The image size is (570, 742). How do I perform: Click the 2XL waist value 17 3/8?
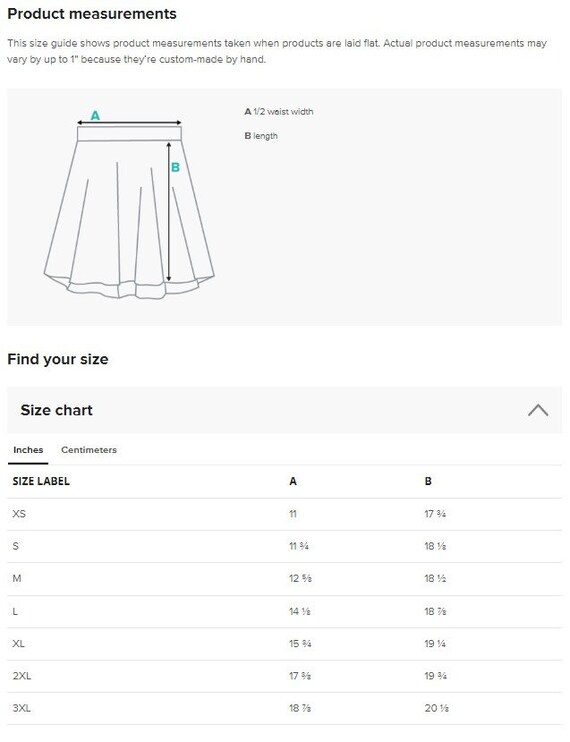pyautogui.click(x=300, y=676)
